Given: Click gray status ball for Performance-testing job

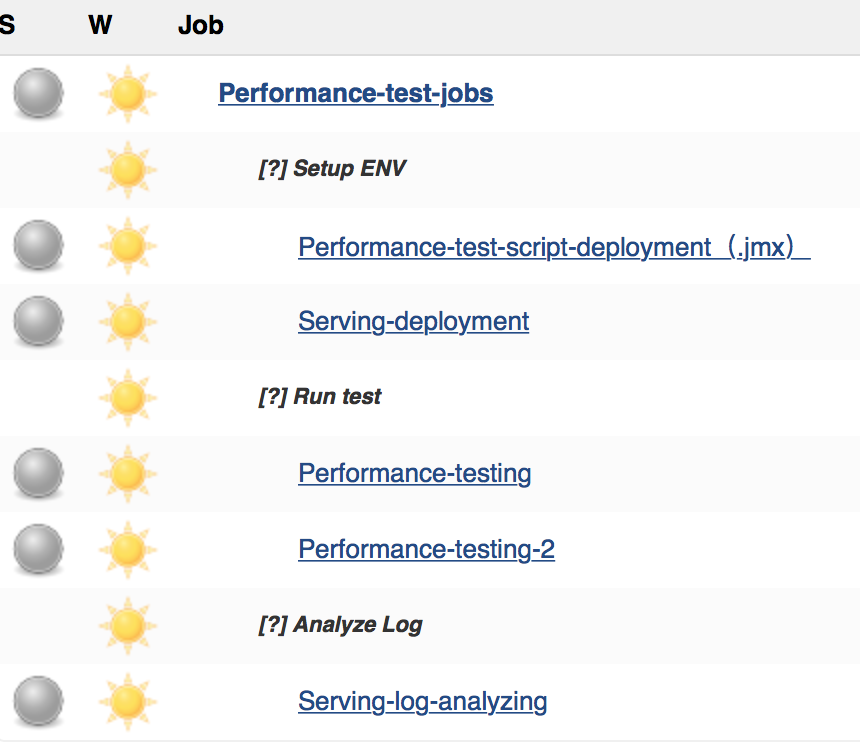Looking at the screenshot, I should click(38, 473).
